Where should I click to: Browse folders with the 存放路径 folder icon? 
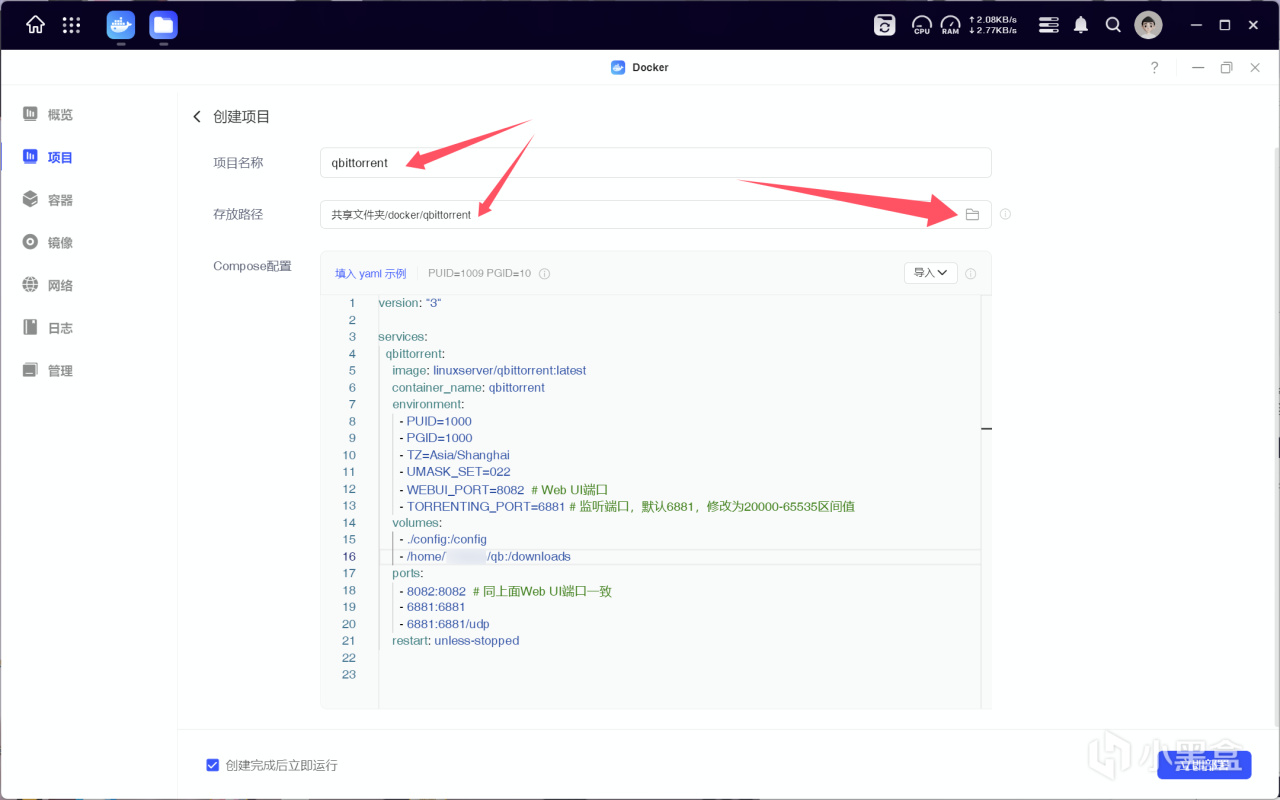972,214
